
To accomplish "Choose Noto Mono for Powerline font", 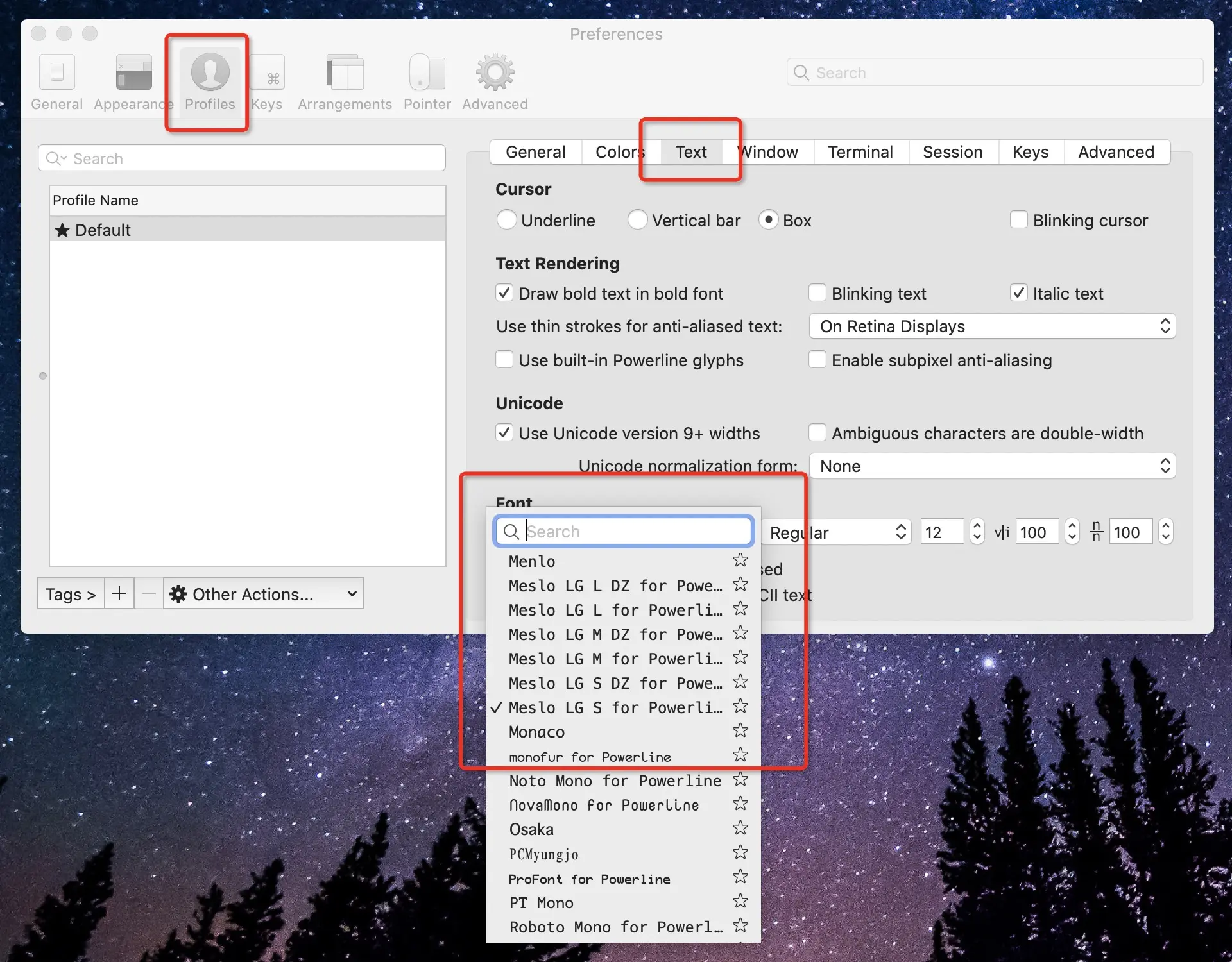I will point(615,781).
